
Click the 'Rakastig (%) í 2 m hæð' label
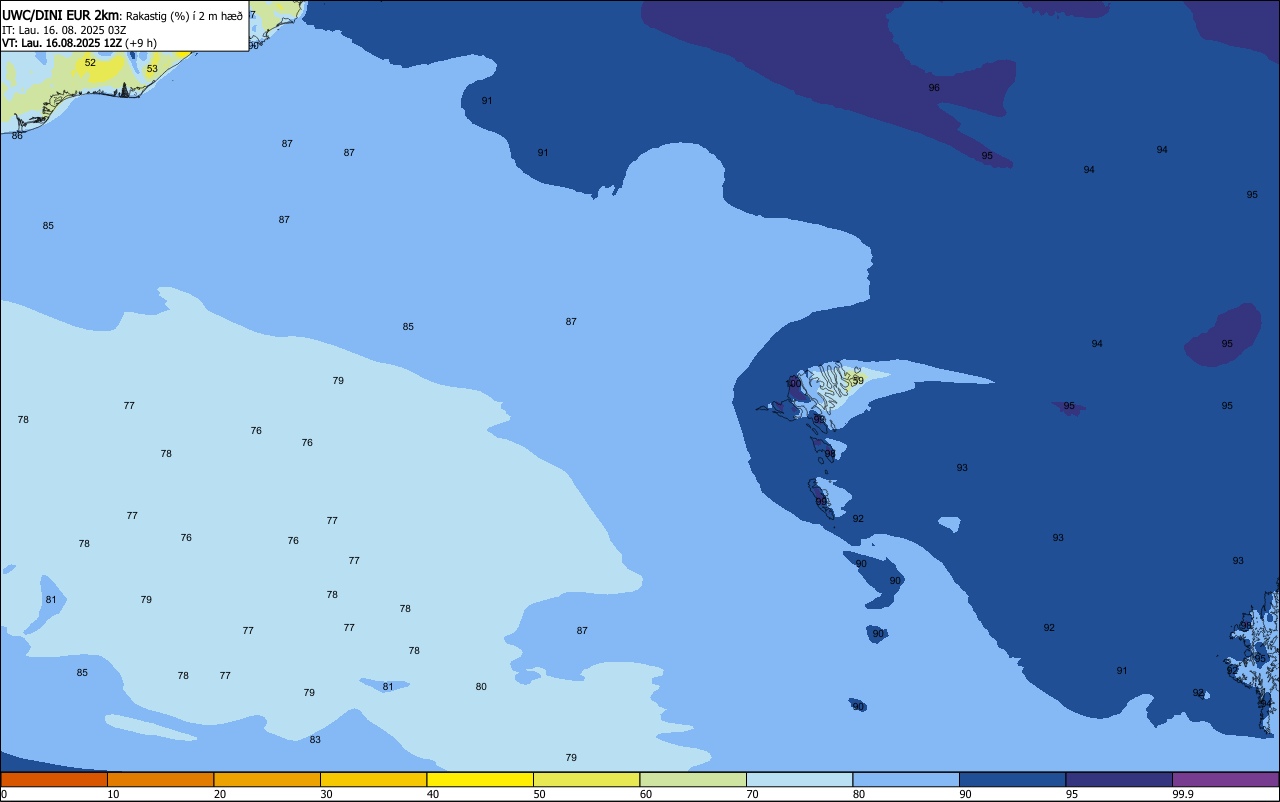184,16
